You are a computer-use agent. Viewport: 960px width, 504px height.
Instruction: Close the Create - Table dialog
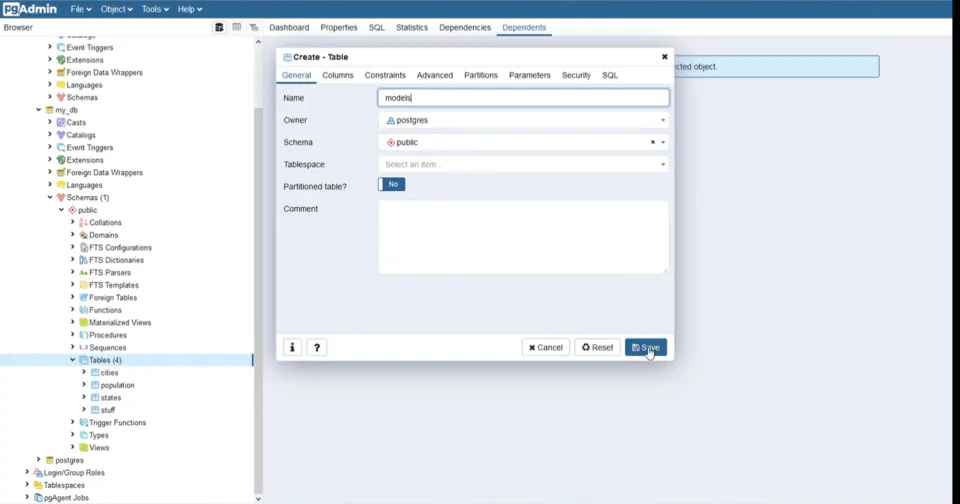click(664, 56)
